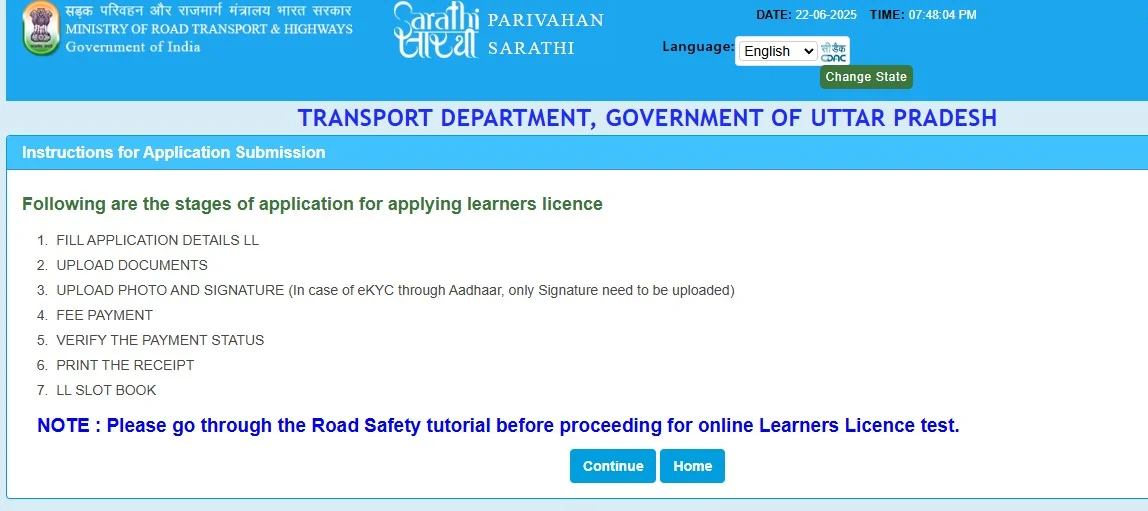The height and width of the screenshot is (511, 1148).
Task: Click the Ministry of Road Transport & Highways text
Action: [x=209, y=29]
